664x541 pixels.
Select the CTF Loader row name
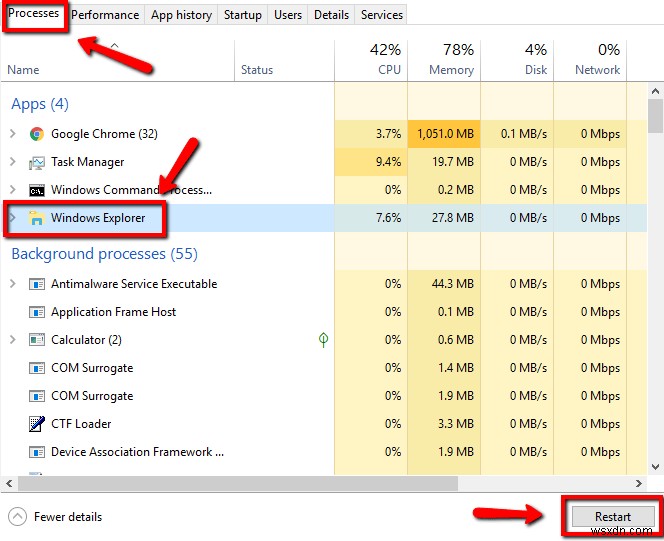point(81,423)
